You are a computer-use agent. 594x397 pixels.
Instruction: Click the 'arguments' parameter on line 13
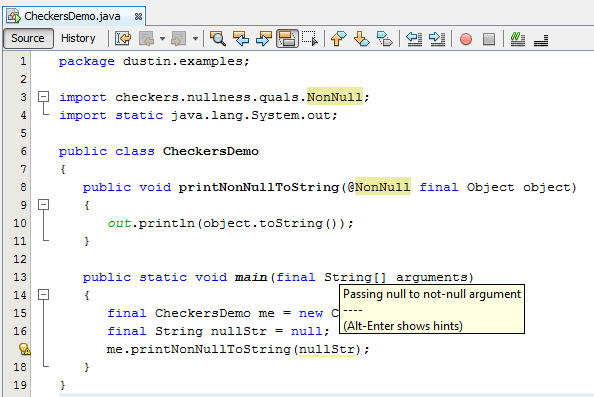coord(431,277)
